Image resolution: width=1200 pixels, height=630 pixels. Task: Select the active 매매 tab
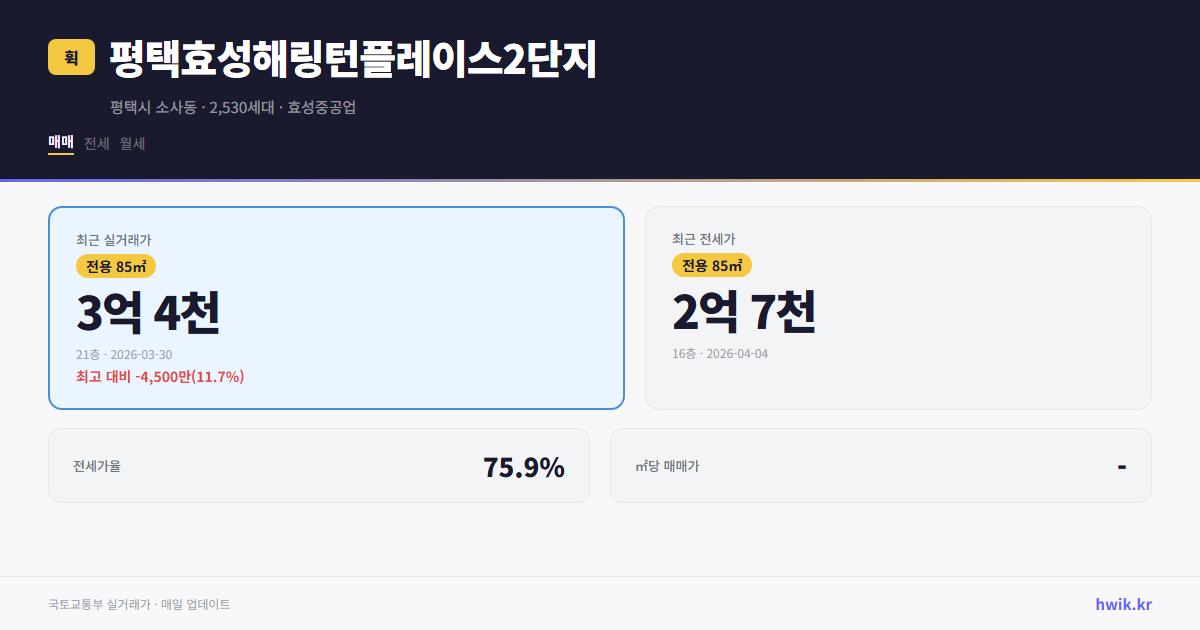(59, 143)
